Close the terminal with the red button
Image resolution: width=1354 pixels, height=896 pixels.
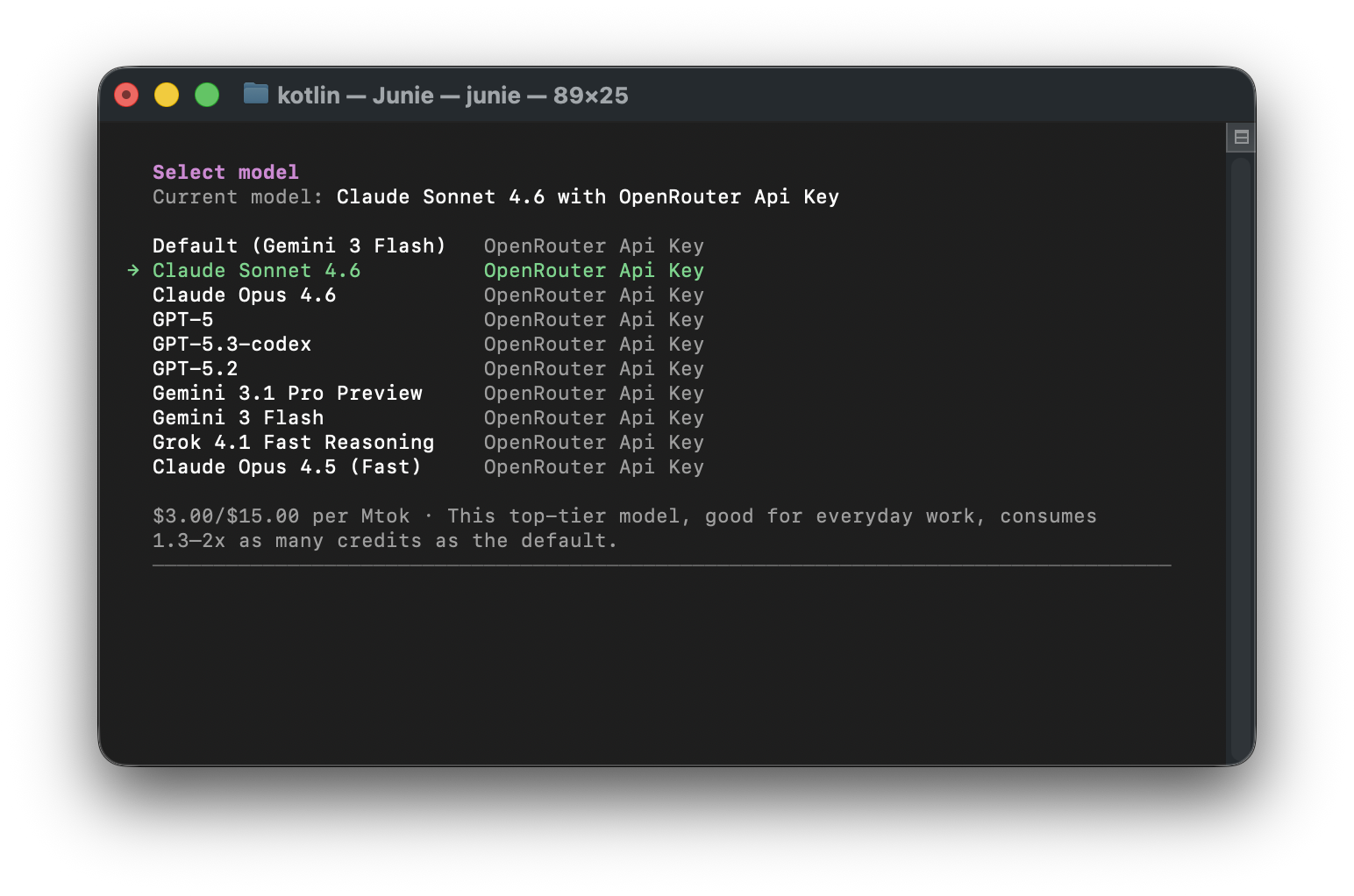127,95
